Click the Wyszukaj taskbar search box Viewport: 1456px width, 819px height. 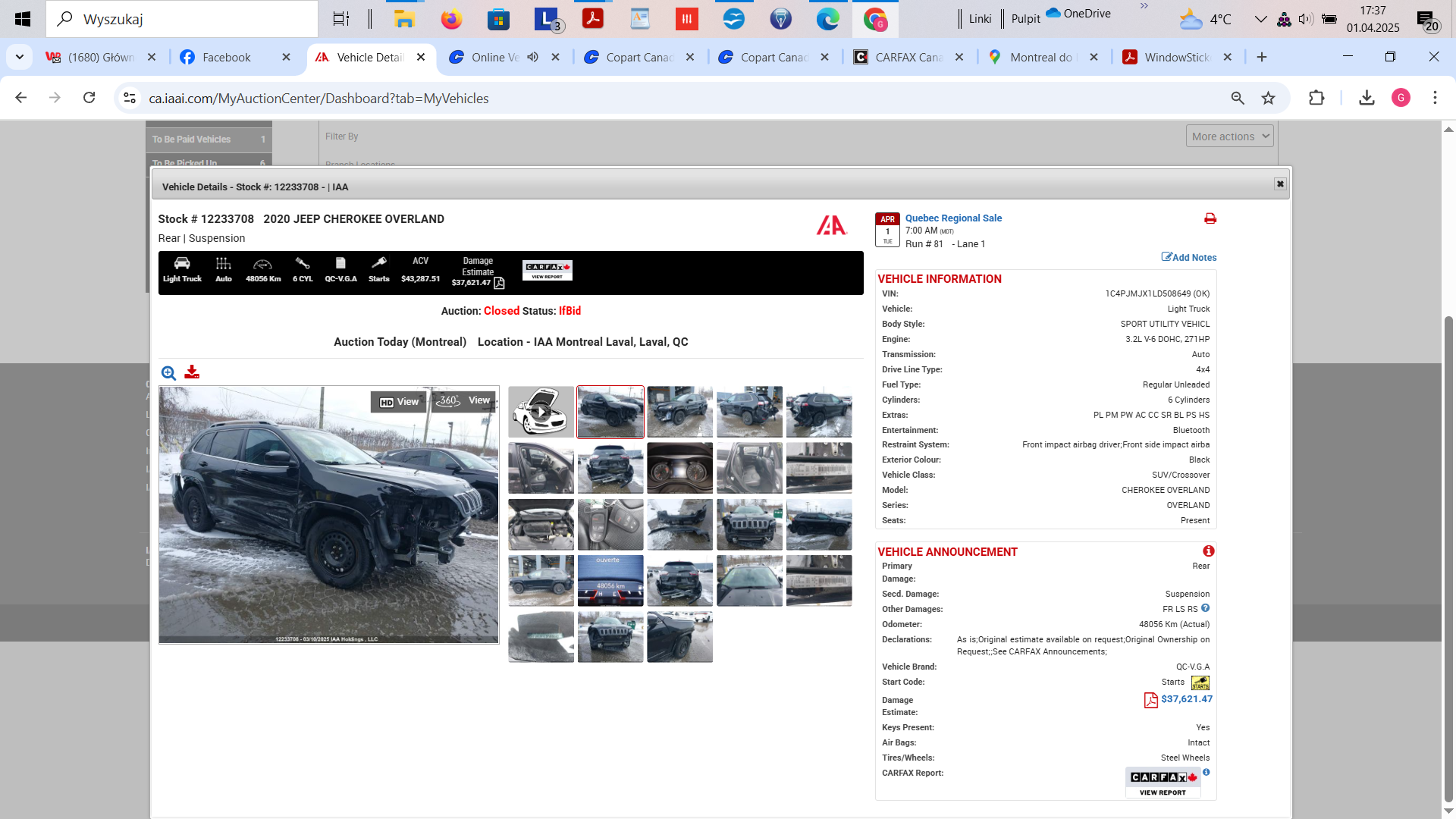click(182, 19)
